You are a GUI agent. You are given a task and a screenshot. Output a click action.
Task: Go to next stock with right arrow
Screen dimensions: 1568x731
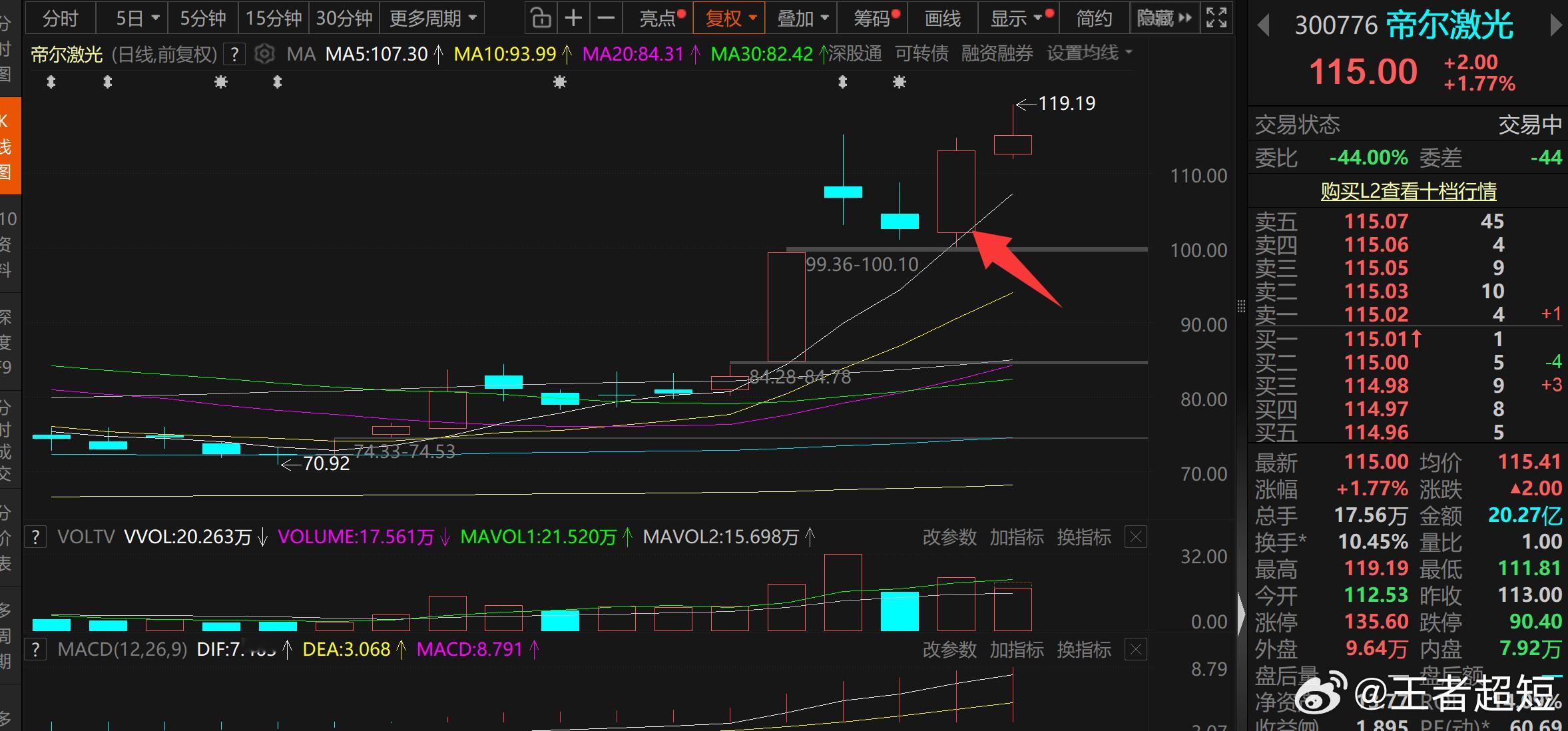[1555, 26]
